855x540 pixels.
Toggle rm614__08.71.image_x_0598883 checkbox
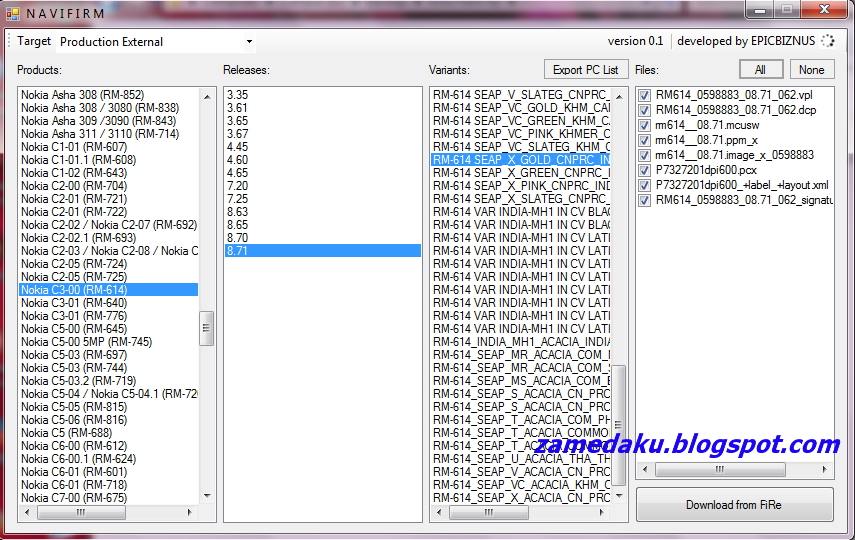(644, 155)
